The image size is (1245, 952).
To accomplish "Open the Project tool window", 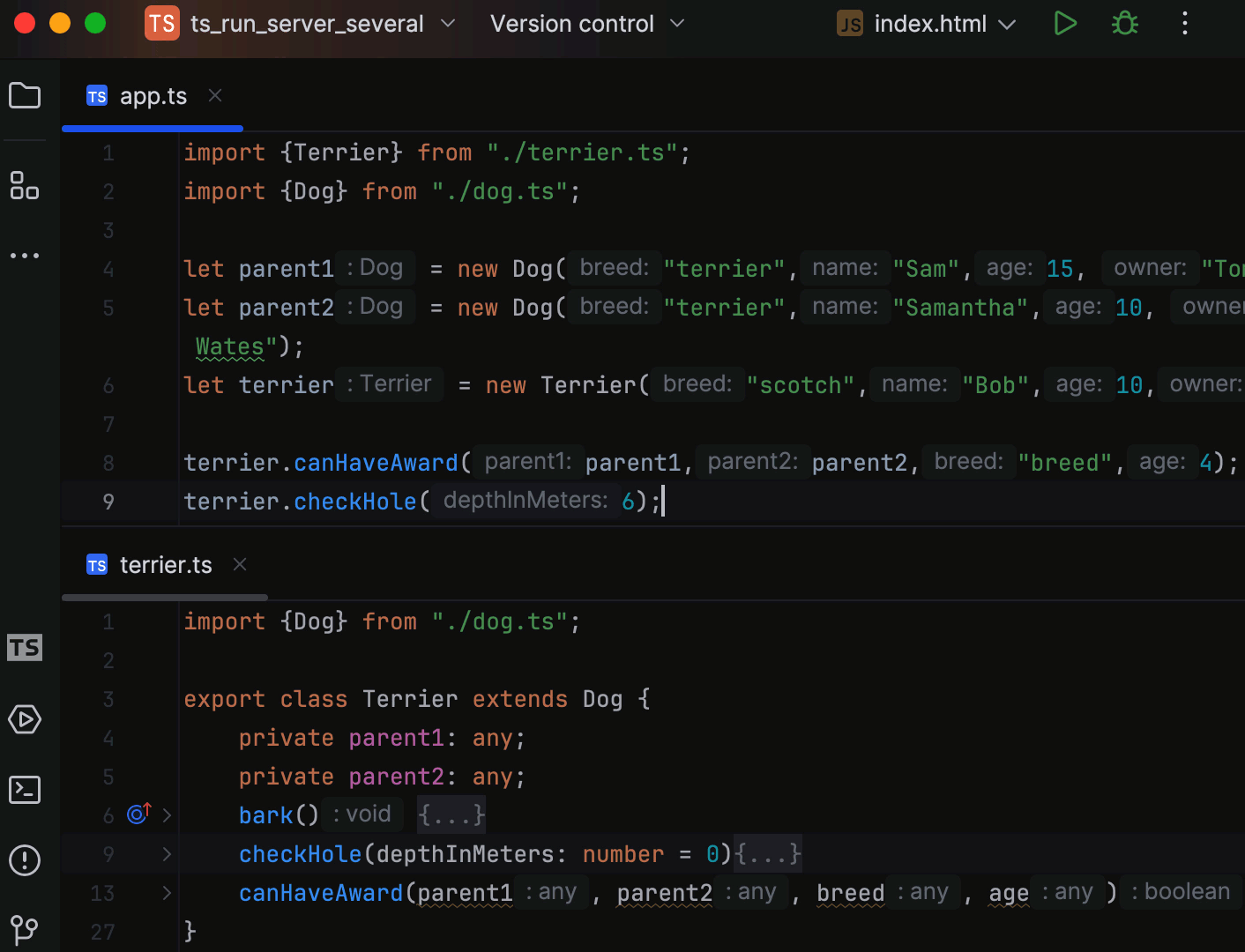I will 25,95.
